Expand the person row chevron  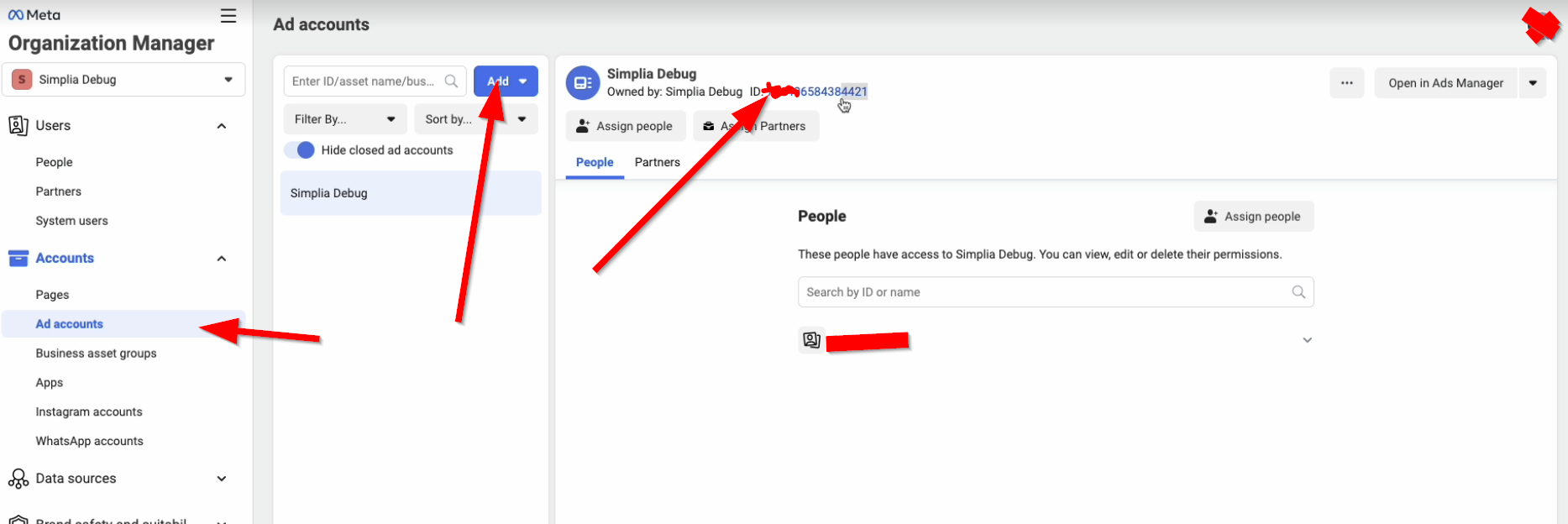click(1307, 340)
